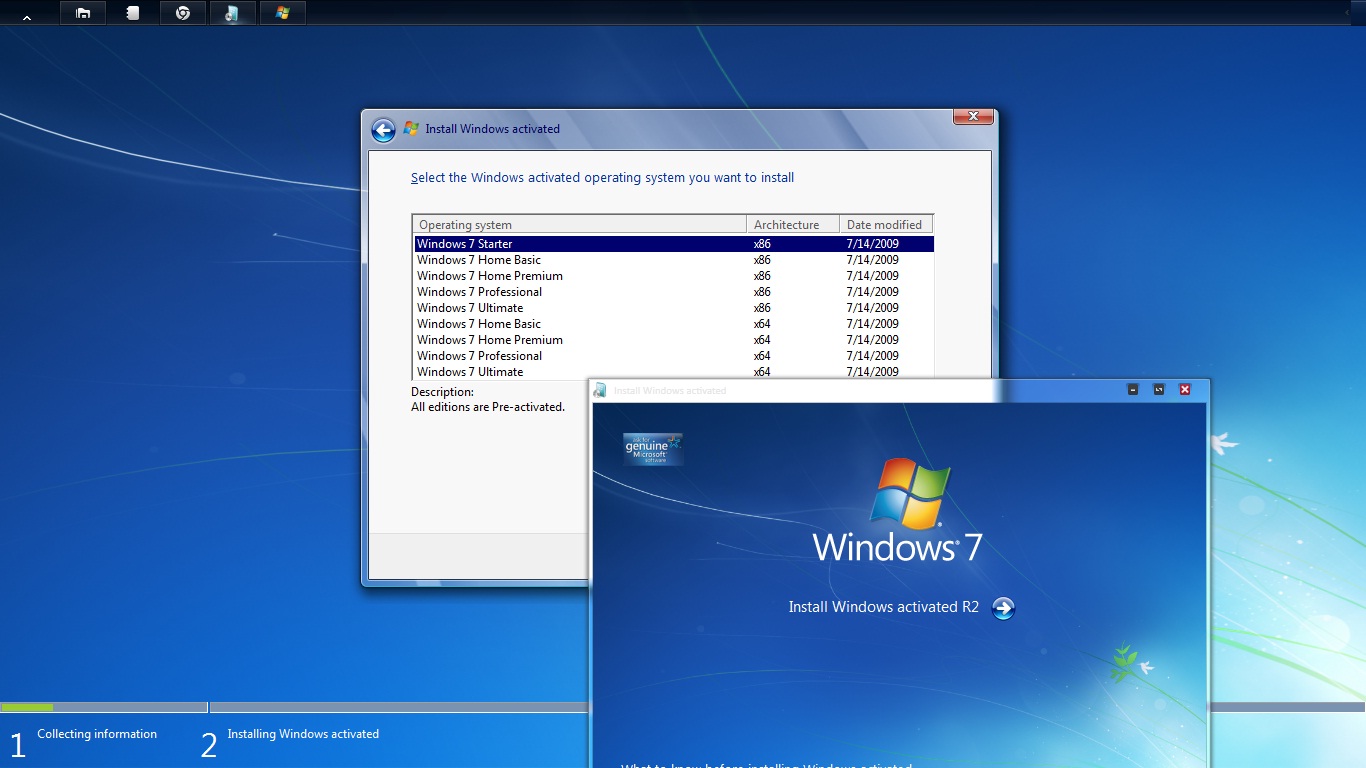Click the Installing Windows activated step label

click(x=304, y=733)
